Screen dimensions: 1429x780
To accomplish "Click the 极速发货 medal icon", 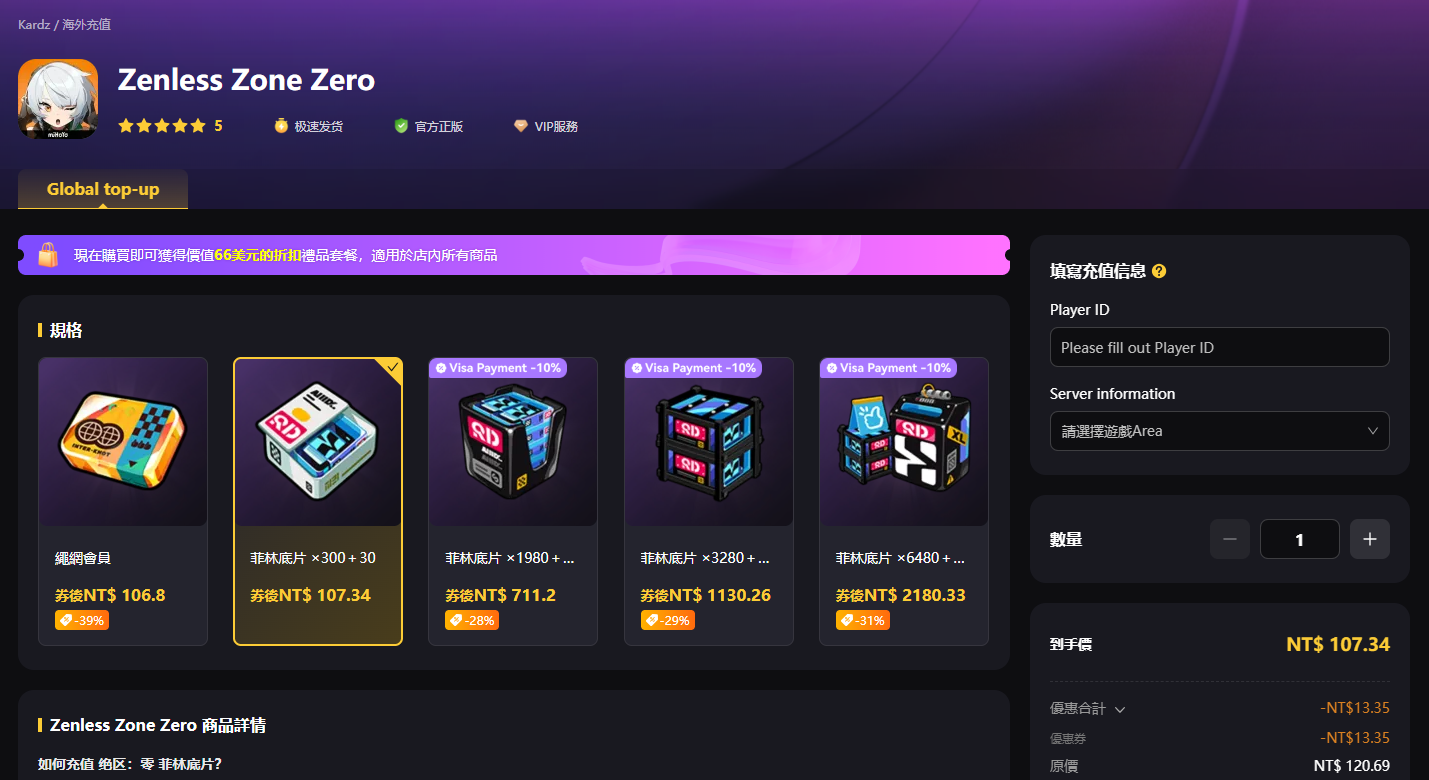I will pos(281,126).
